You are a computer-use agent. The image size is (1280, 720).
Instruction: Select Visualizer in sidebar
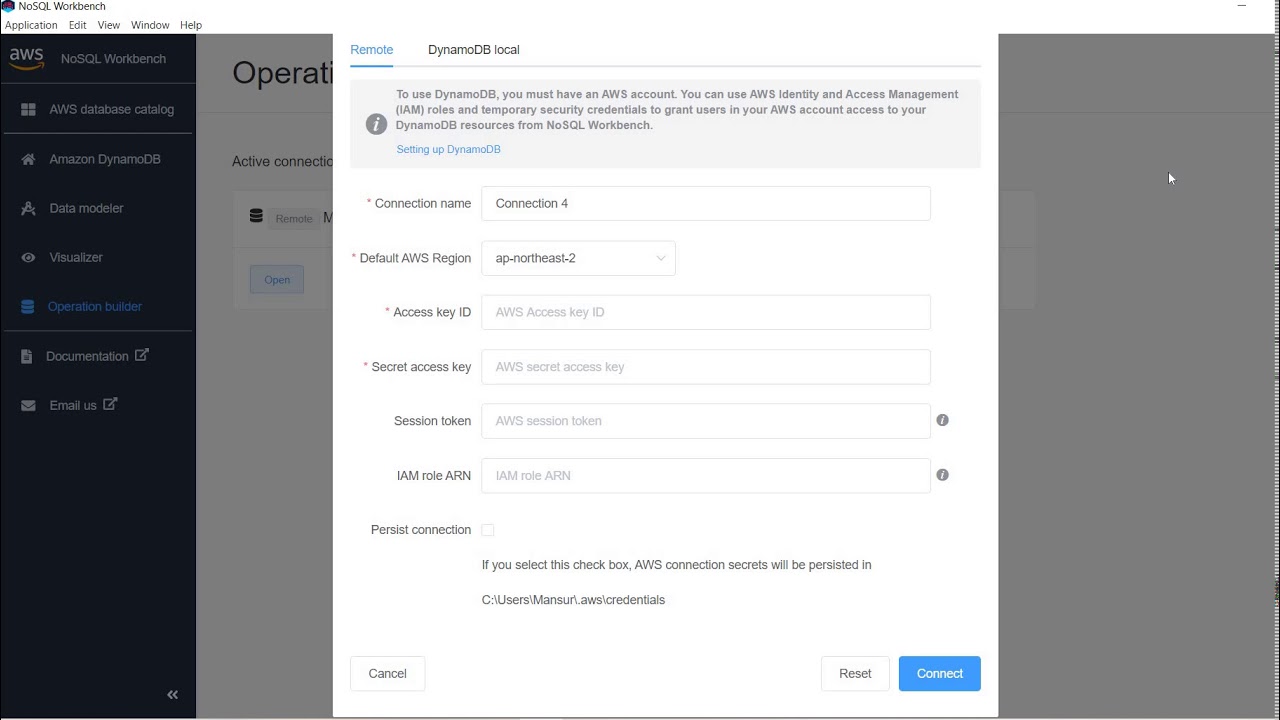[x=98, y=257]
